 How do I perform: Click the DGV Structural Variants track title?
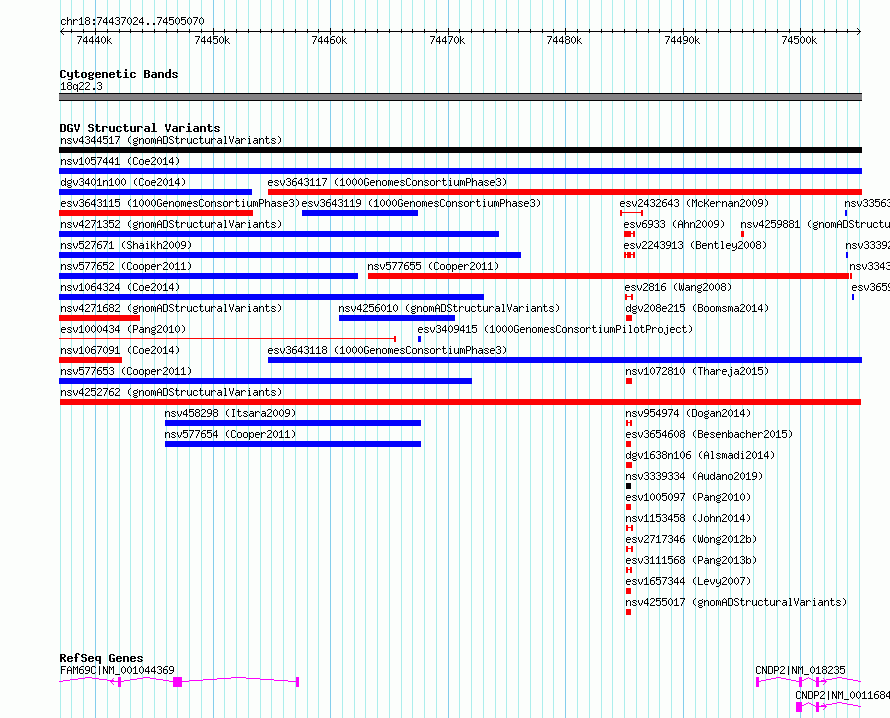tap(140, 128)
